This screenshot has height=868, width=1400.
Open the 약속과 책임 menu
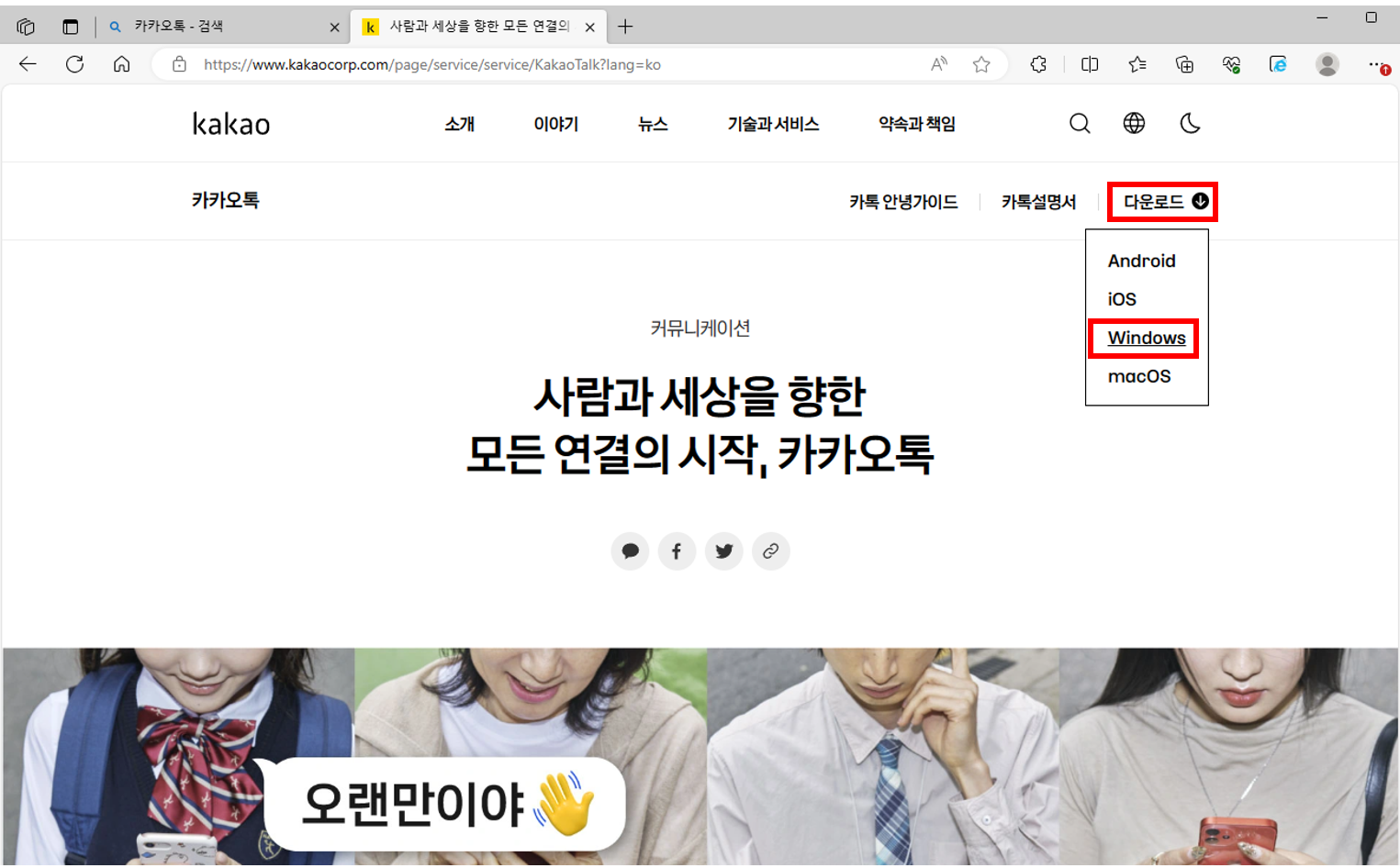pos(917,124)
